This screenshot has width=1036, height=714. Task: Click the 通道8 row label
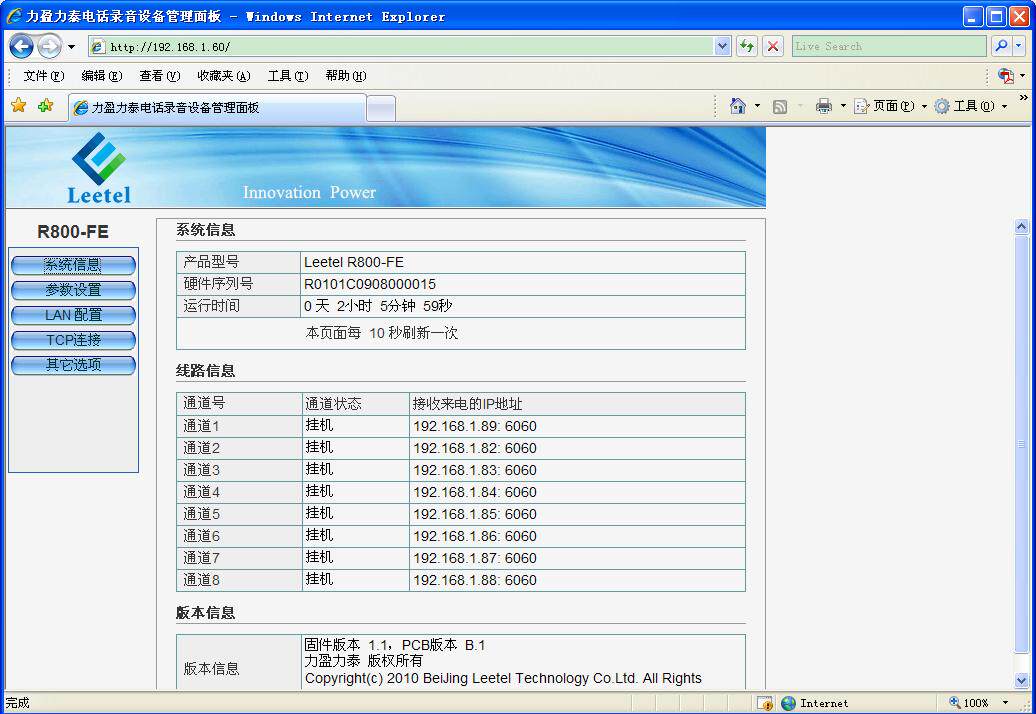202,580
